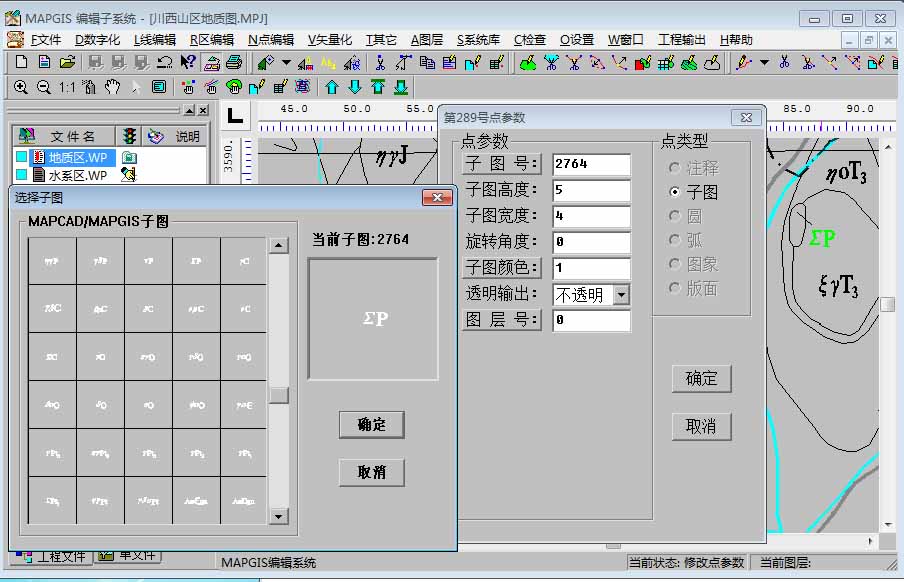Click the red region edit icon
Viewport: 904px width, 582px height.
pos(643,62)
